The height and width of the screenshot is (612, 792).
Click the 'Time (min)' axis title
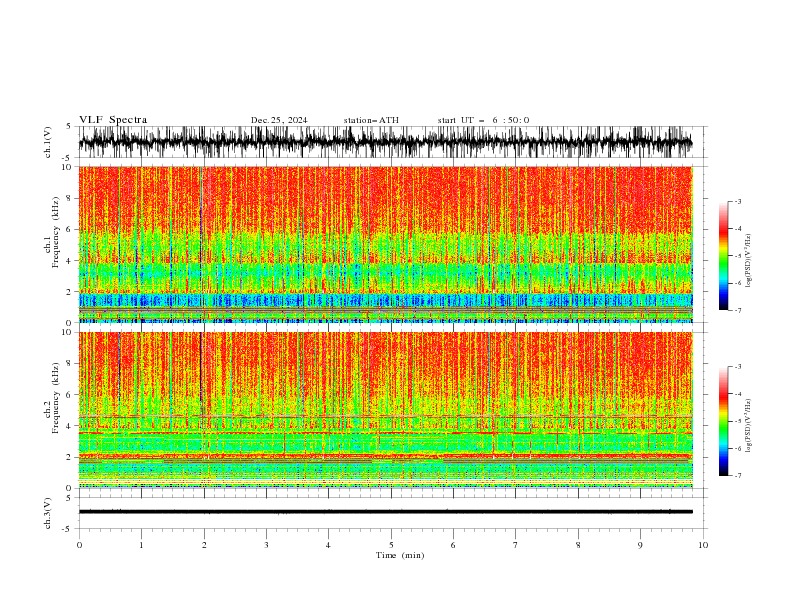400,555
